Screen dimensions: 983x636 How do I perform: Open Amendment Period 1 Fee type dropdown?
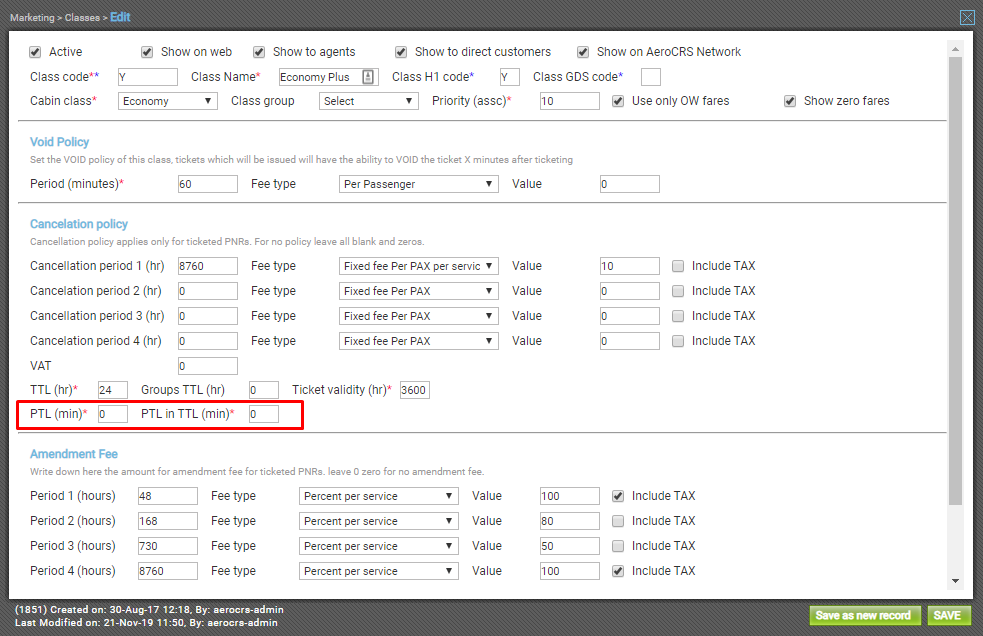point(379,496)
